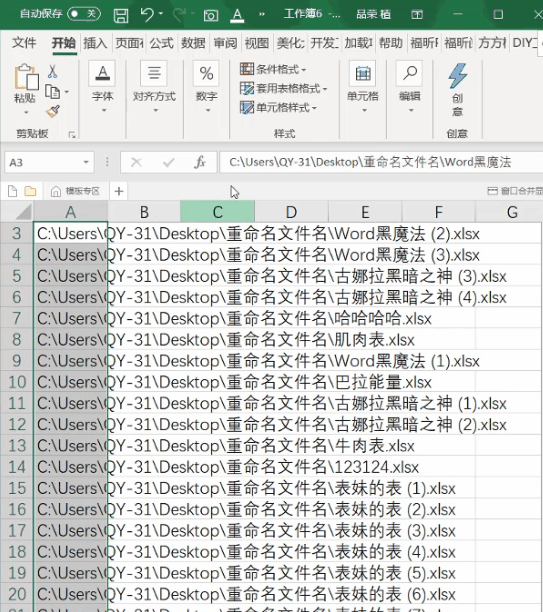Open the 单元格 cells group button

(363, 87)
